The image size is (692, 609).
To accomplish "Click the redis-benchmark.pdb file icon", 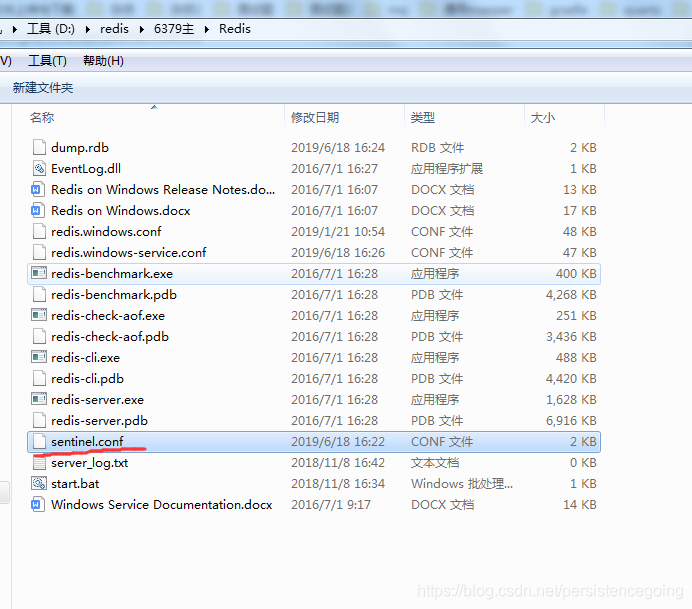I will 39,294.
